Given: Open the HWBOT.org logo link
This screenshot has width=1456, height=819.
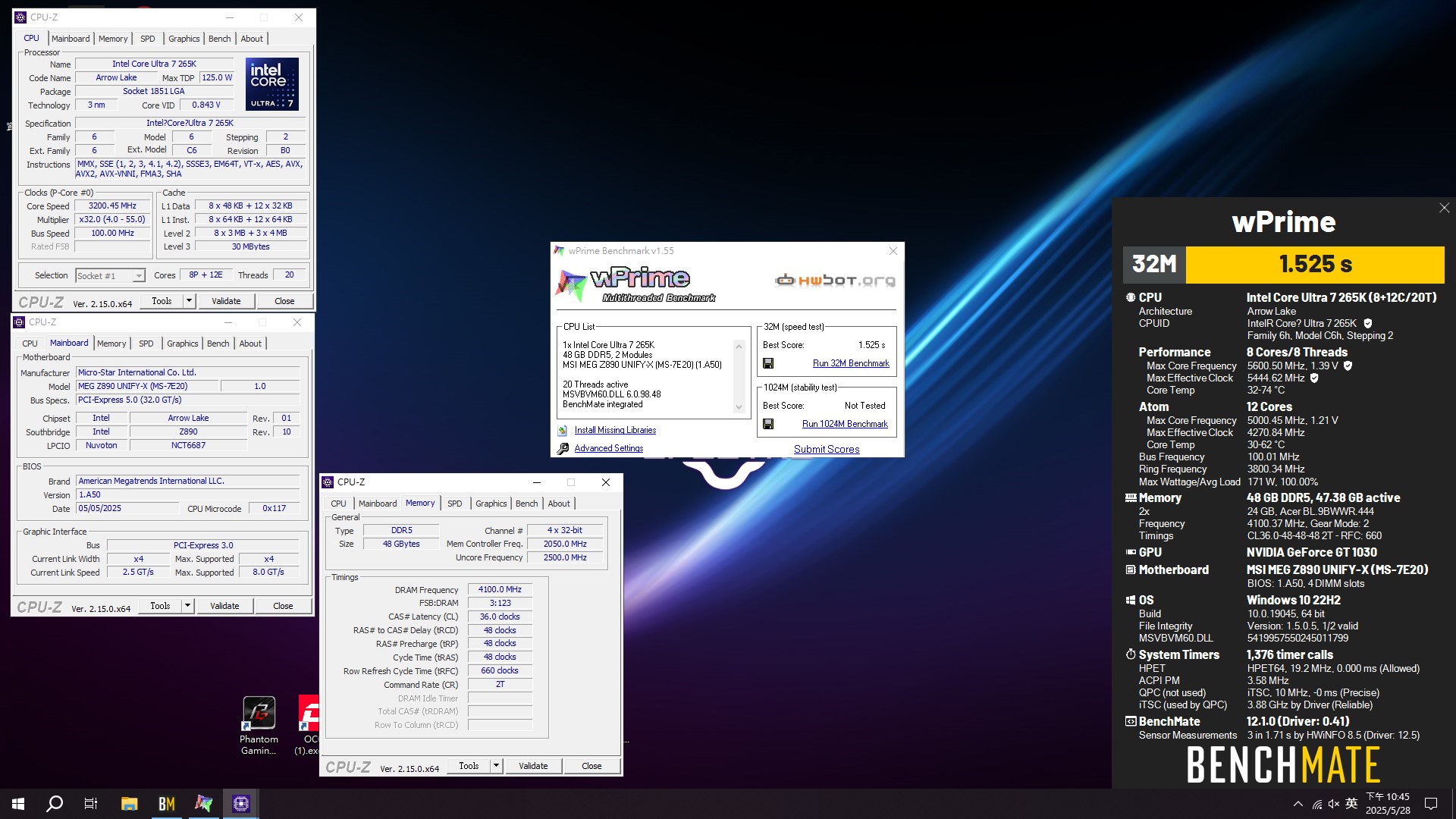Looking at the screenshot, I should coord(835,281).
